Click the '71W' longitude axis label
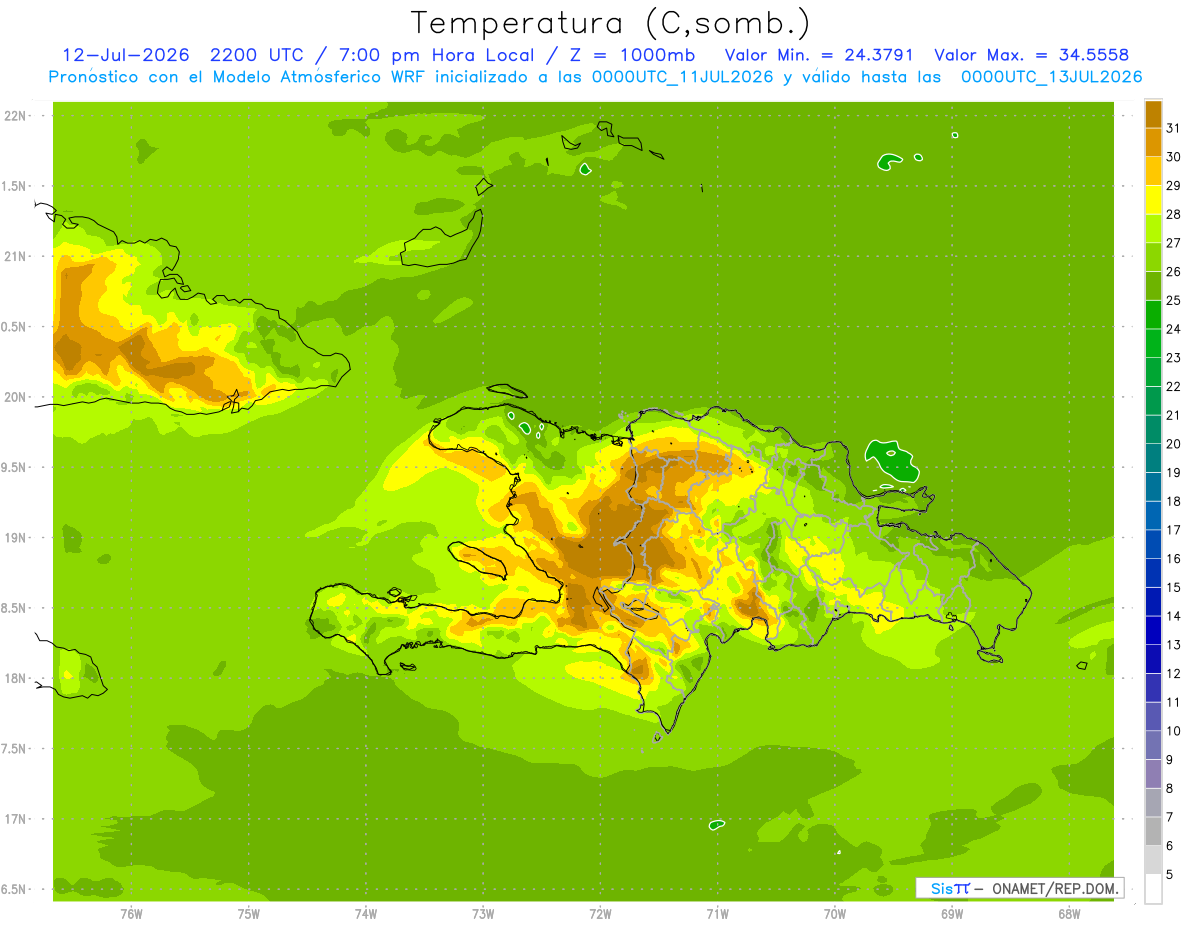The image size is (1200, 927). 718,914
